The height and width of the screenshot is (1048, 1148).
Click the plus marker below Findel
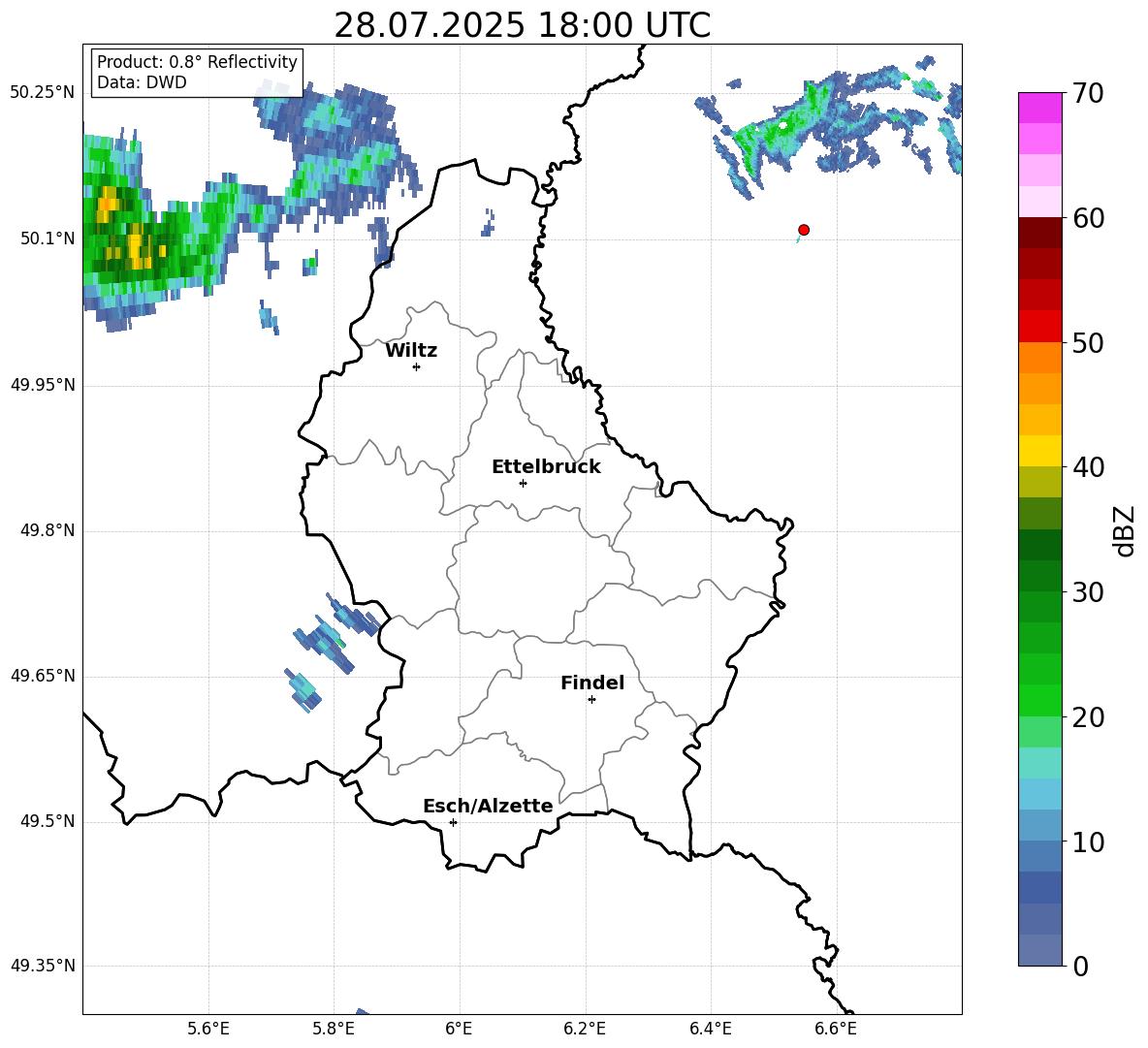click(591, 700)
